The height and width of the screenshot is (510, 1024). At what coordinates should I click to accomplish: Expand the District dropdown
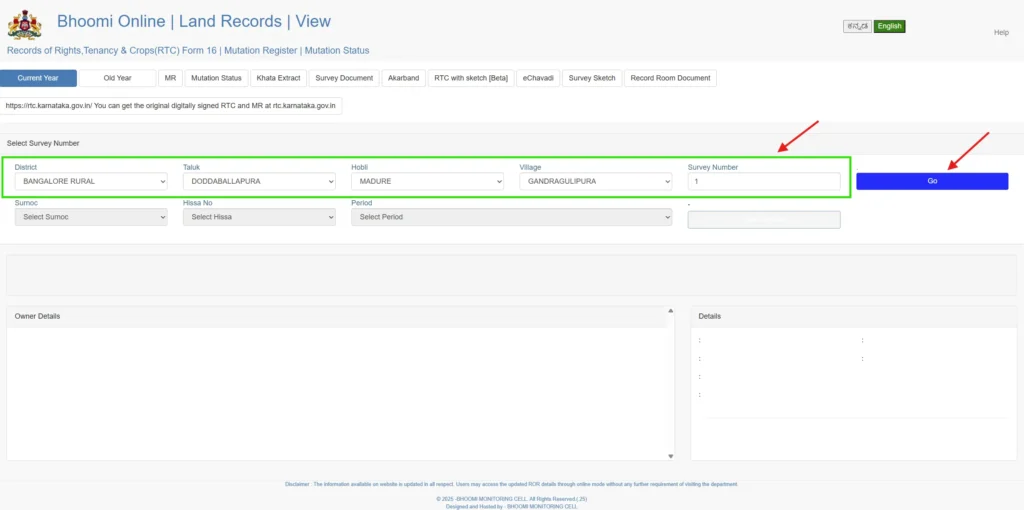[x=91, y=182]
